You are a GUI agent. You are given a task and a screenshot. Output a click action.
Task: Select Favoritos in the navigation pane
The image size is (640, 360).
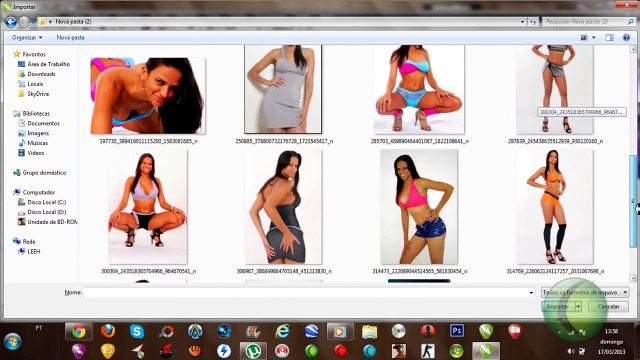pos(34,54)
